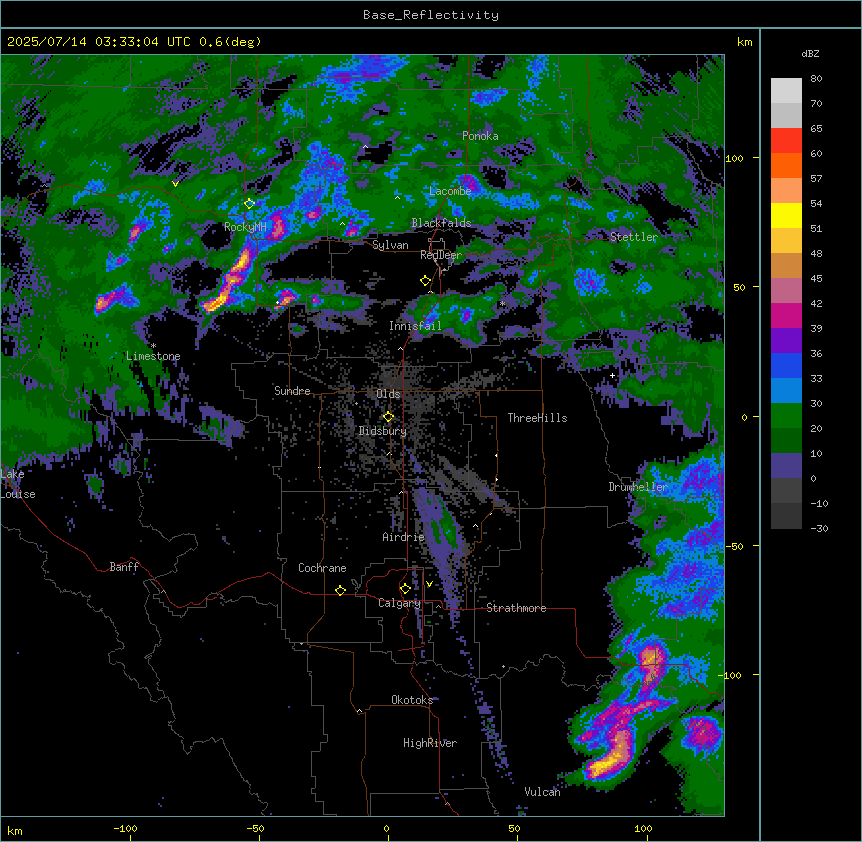Select the RedDeer label
The height and width of the screenshot is (842, 862).
click(441, 255)
